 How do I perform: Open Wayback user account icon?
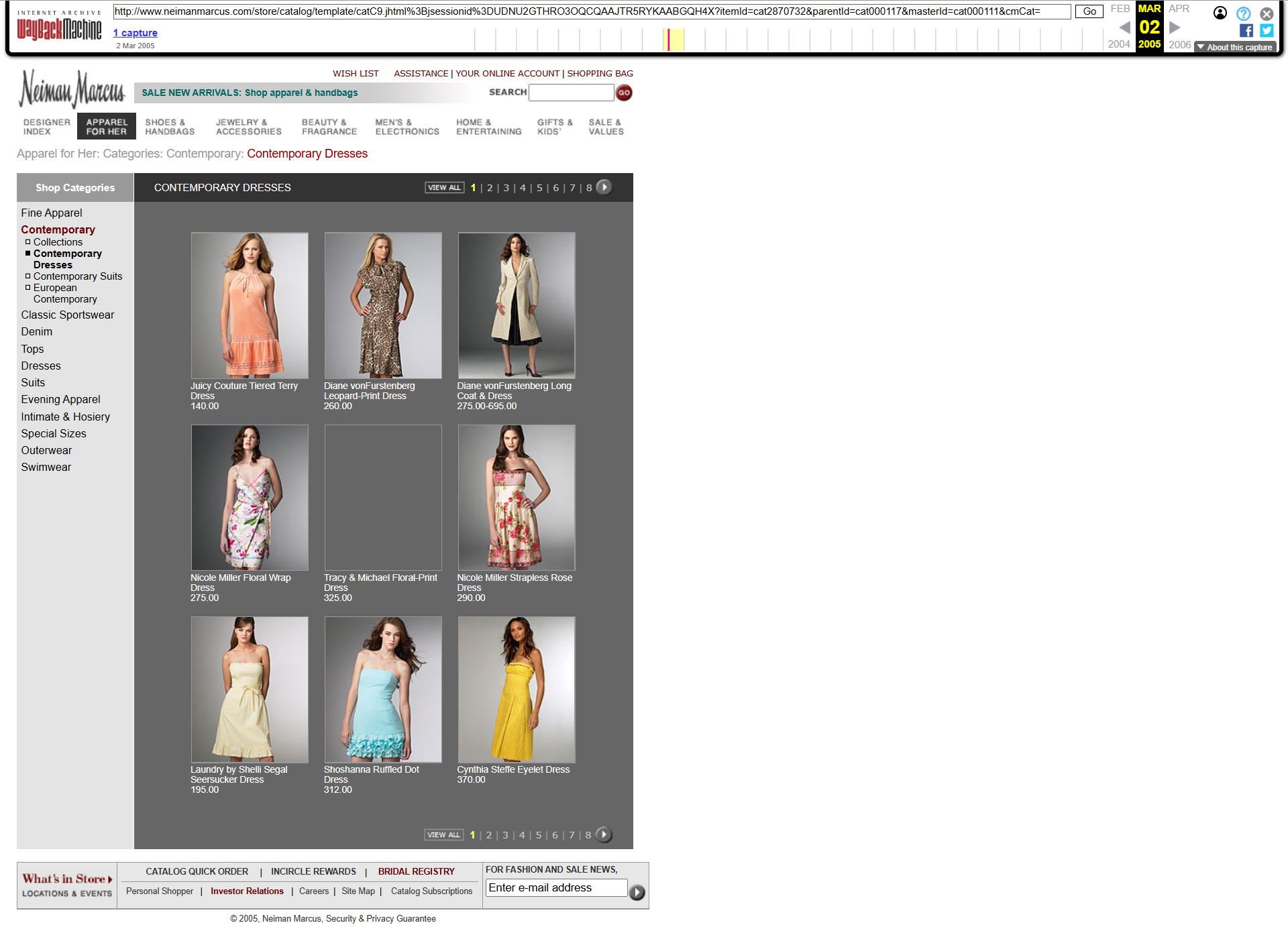(x=1220, y=13)
